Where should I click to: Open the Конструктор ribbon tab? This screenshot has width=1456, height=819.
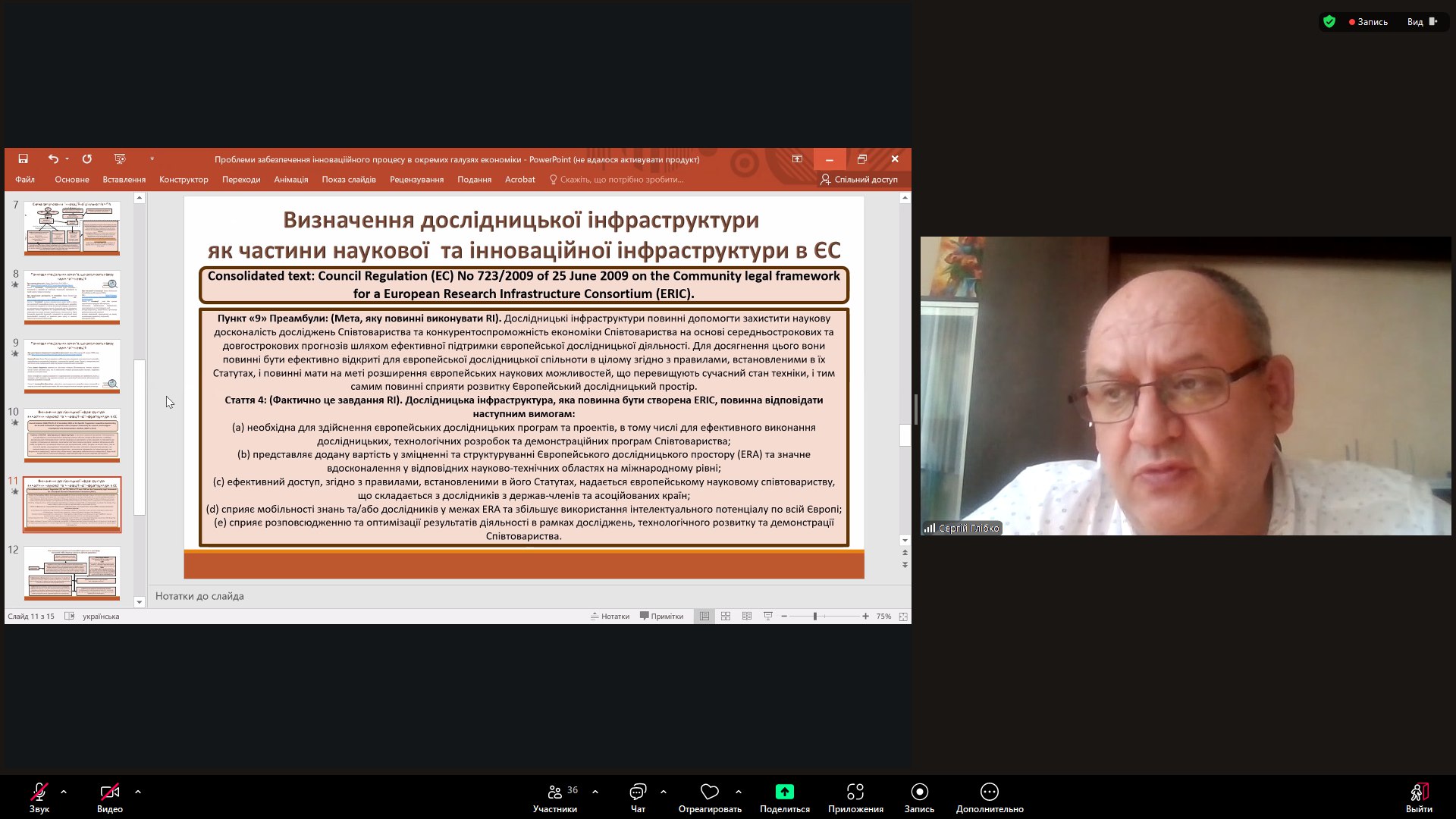[x=184, y=180]
